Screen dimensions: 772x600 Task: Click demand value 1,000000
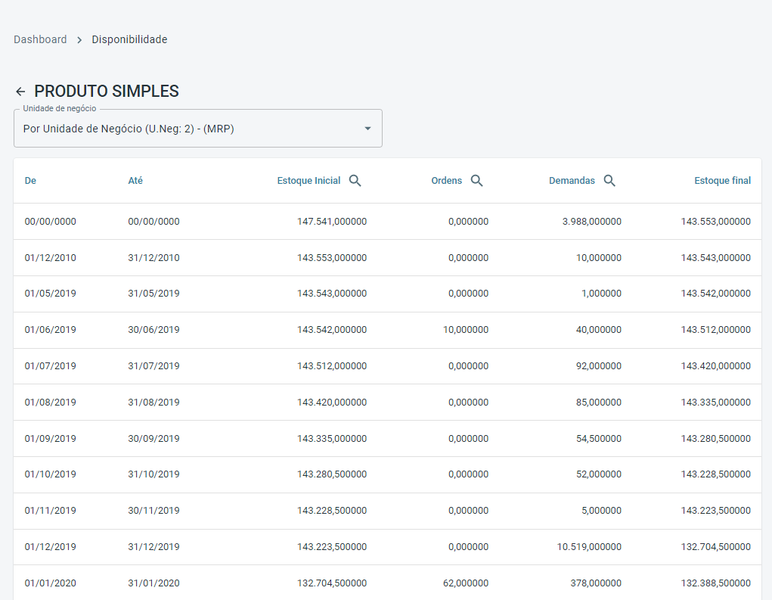pyautogui.click(x=601, y=293)
